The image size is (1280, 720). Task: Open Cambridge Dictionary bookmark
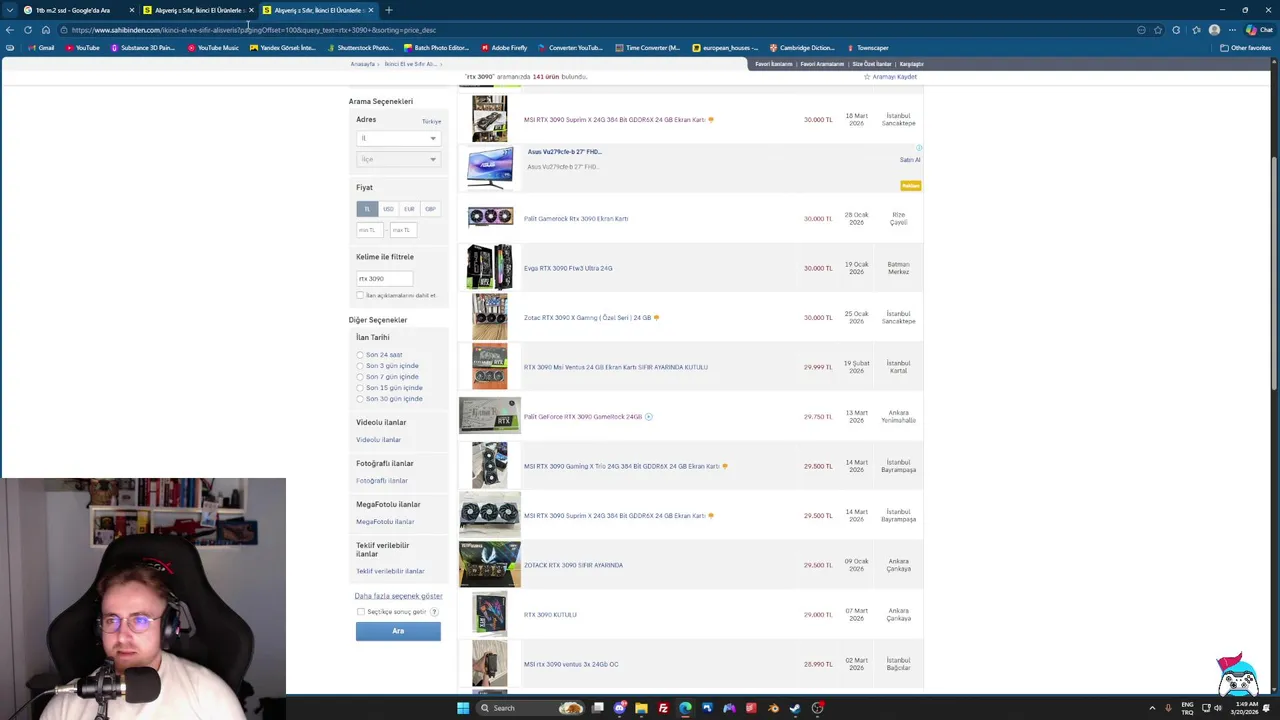click(x=802, y=48)
